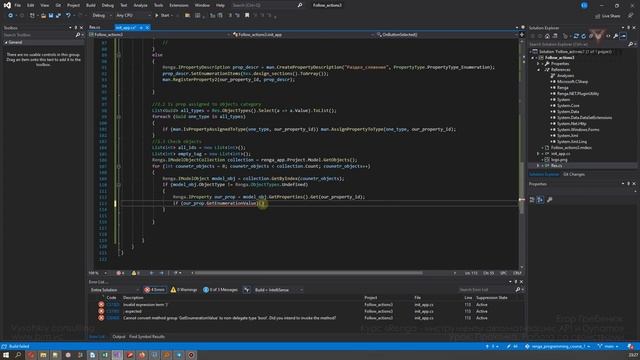The width and height of the screenshot is (640, 360).
Task: Click the error list filter icon
Action: (247, 290)
